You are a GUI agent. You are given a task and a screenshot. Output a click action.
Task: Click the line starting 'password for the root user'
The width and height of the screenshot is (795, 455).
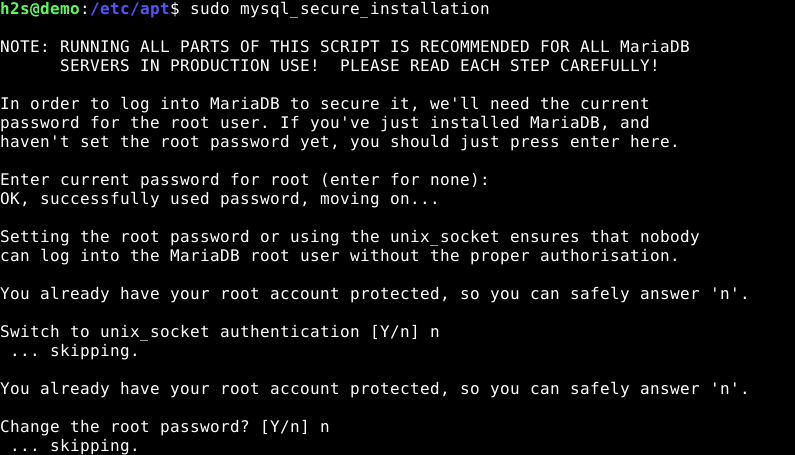pyautogui.click(x=324, y=123)
